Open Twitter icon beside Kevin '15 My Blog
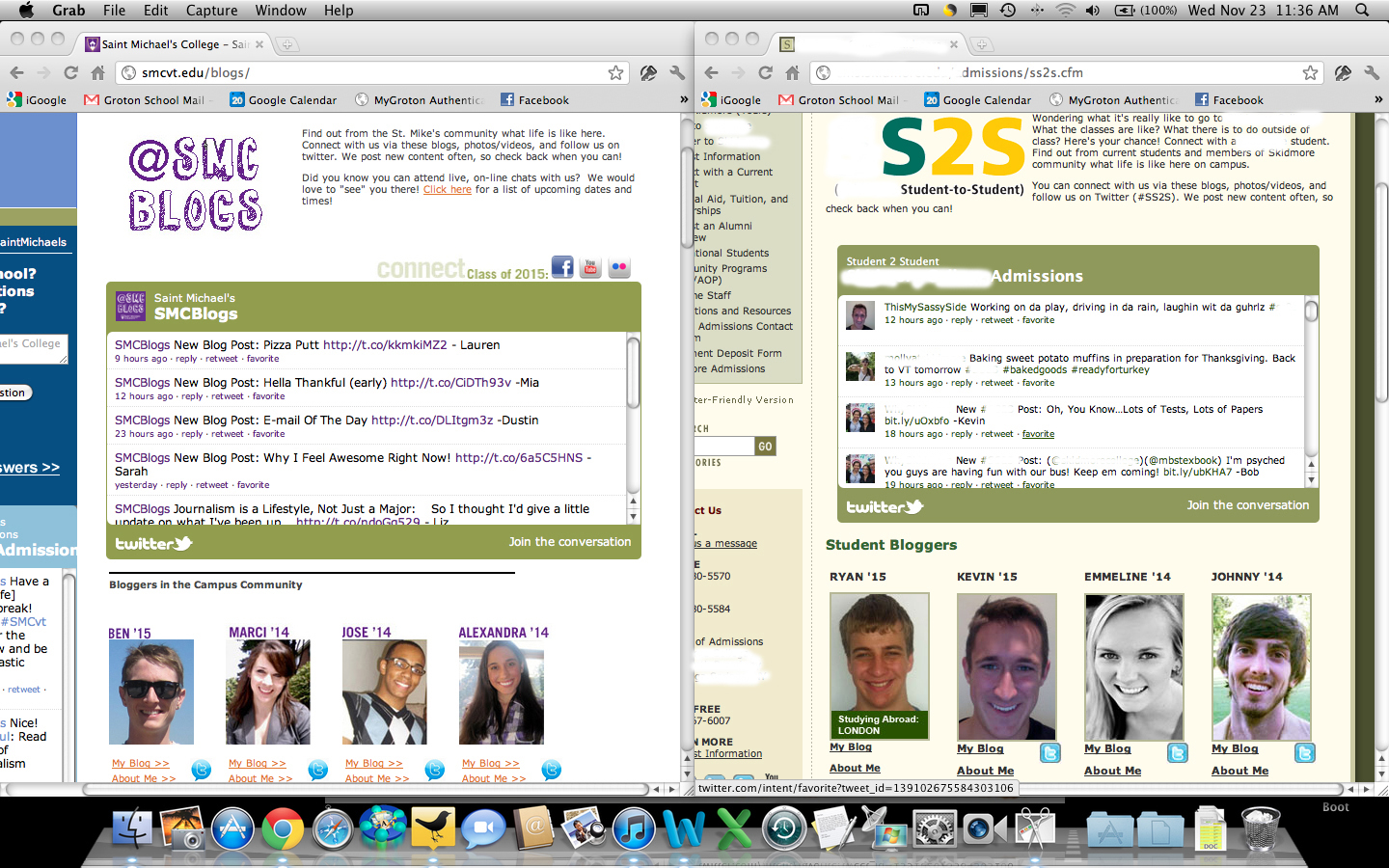Viewport: 1389px width, 868px height. (x=1050, y=753)
